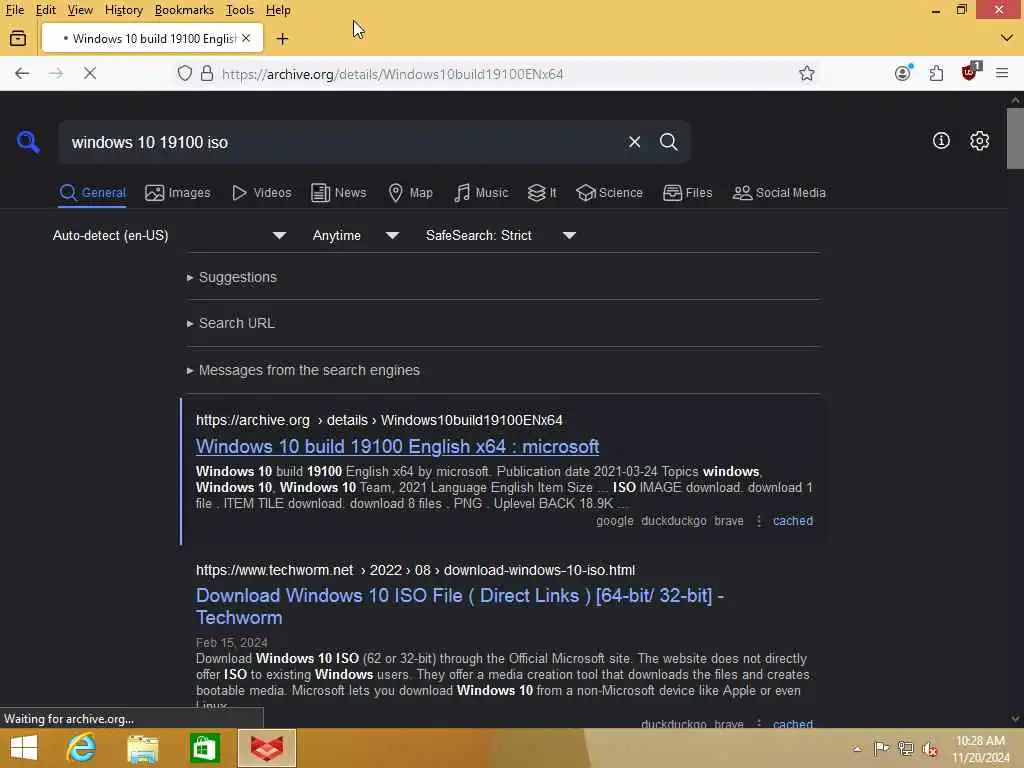This screenshot has width=1024, height=768.
Task: Click the search box with windows 10 19100 iso
Action: click(340, 142)
